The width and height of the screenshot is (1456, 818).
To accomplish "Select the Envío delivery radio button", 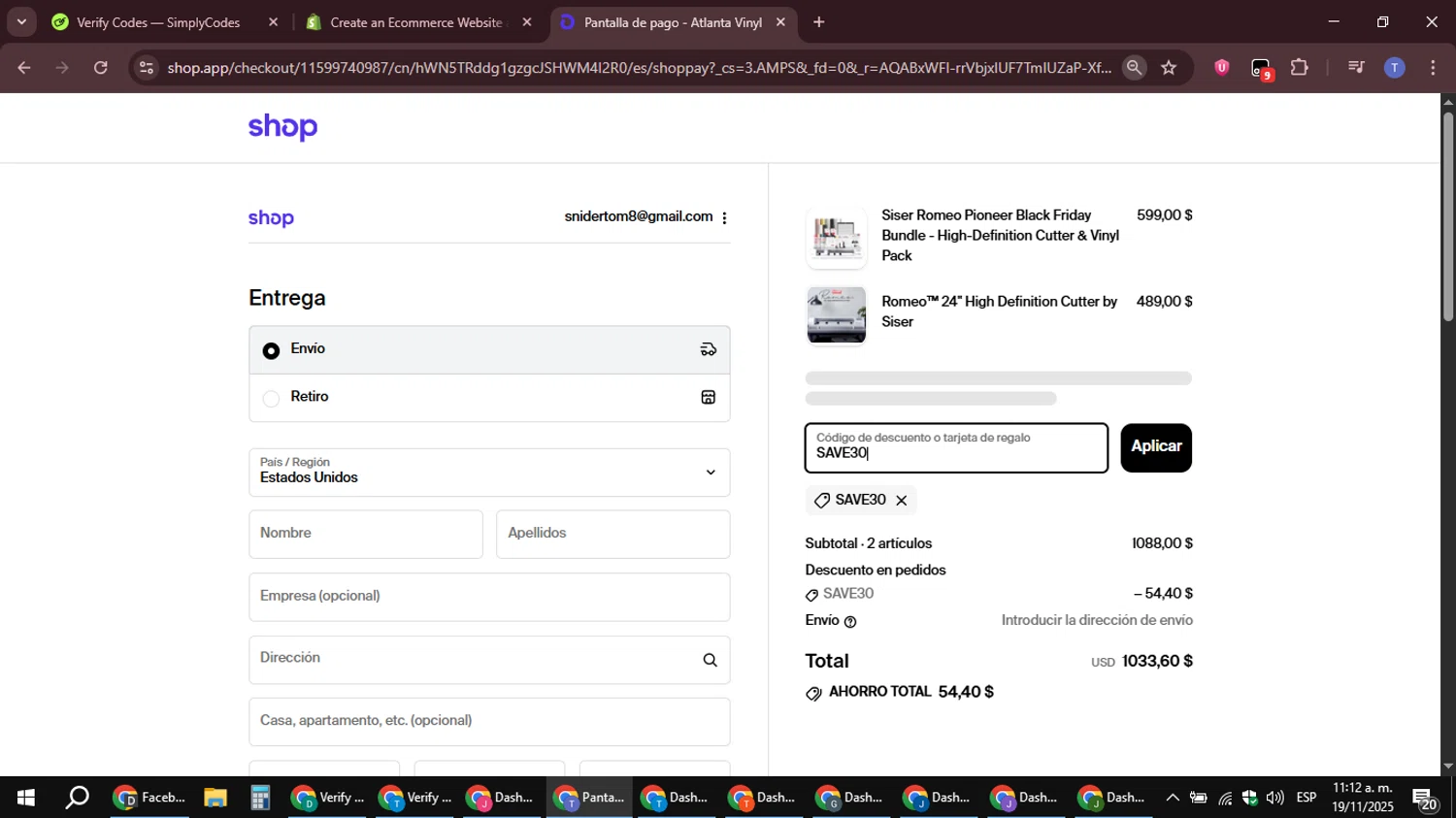I will click(x=272, y=350).
